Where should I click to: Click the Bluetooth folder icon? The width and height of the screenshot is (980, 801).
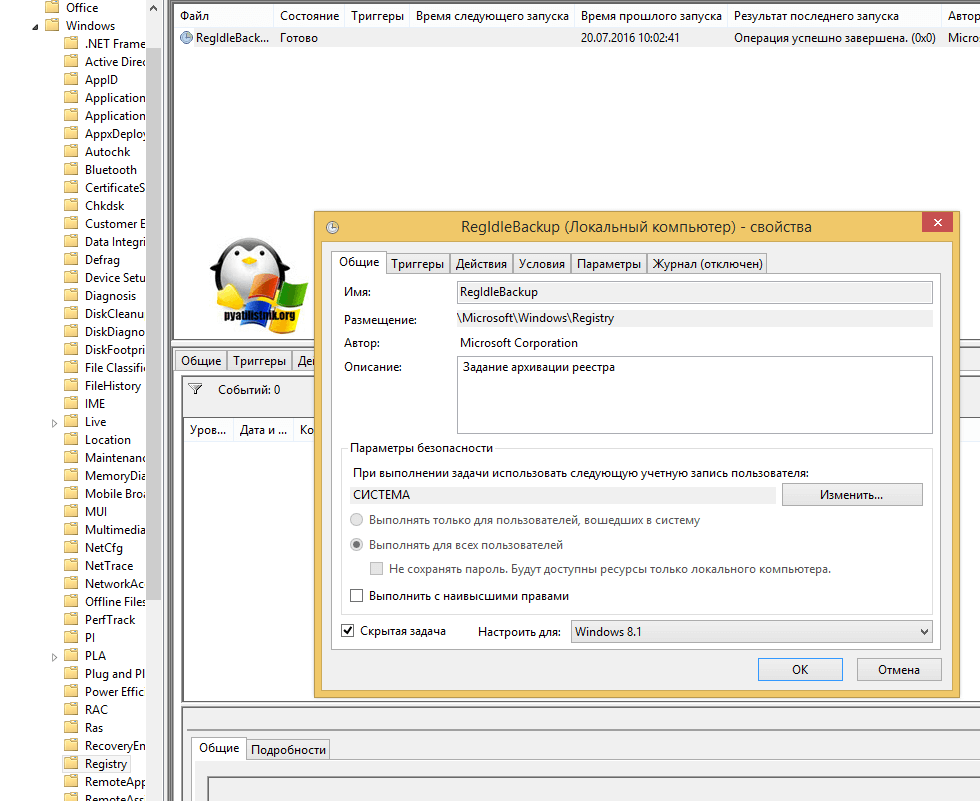tap(71, 169)
